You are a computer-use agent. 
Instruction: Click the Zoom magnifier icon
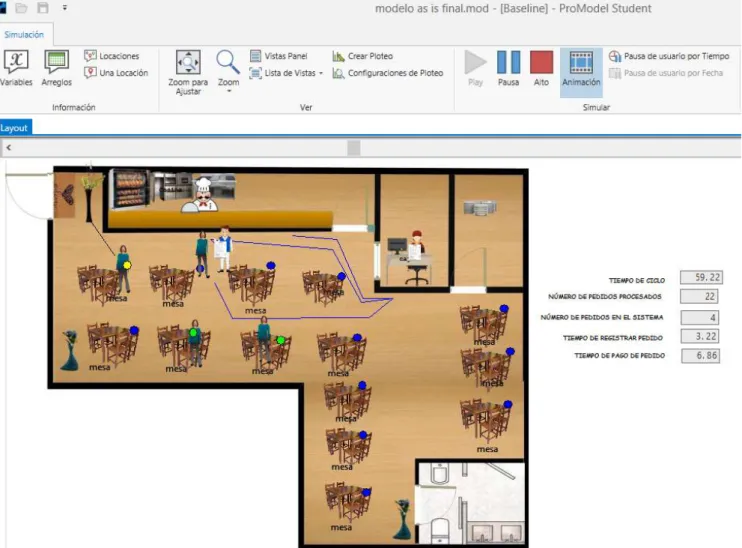[228, 63]
